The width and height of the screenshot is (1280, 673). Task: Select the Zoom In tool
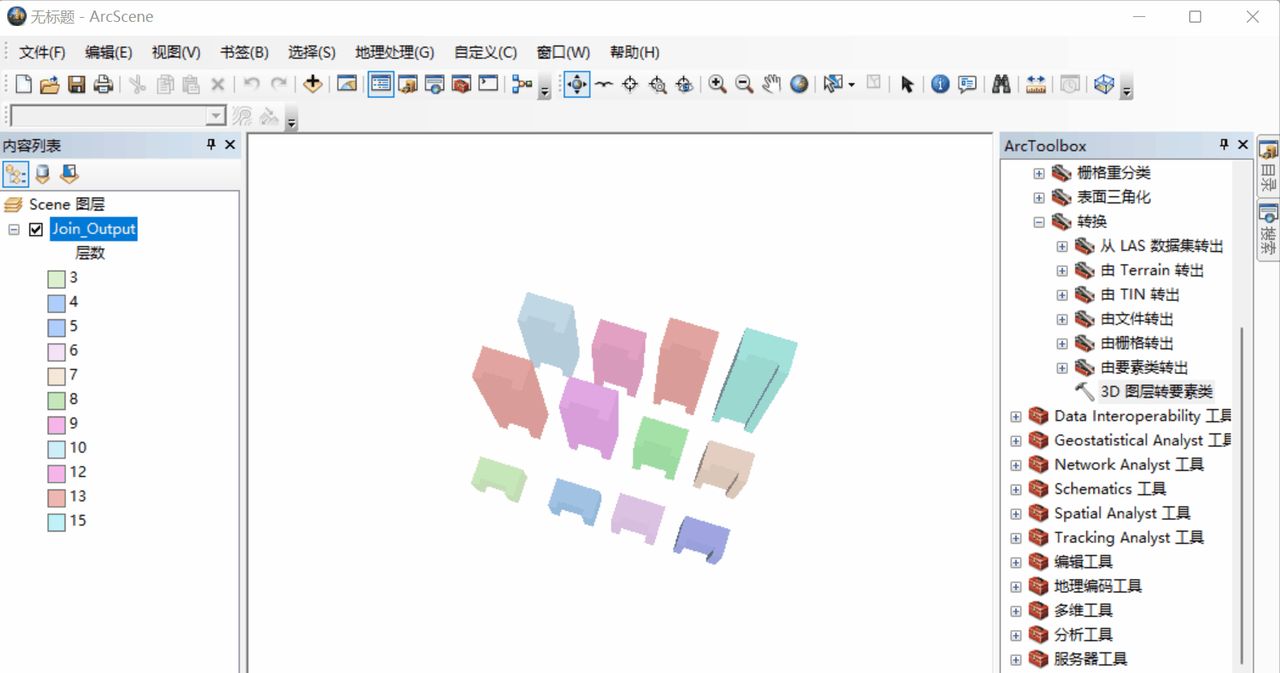click(719, 84)
